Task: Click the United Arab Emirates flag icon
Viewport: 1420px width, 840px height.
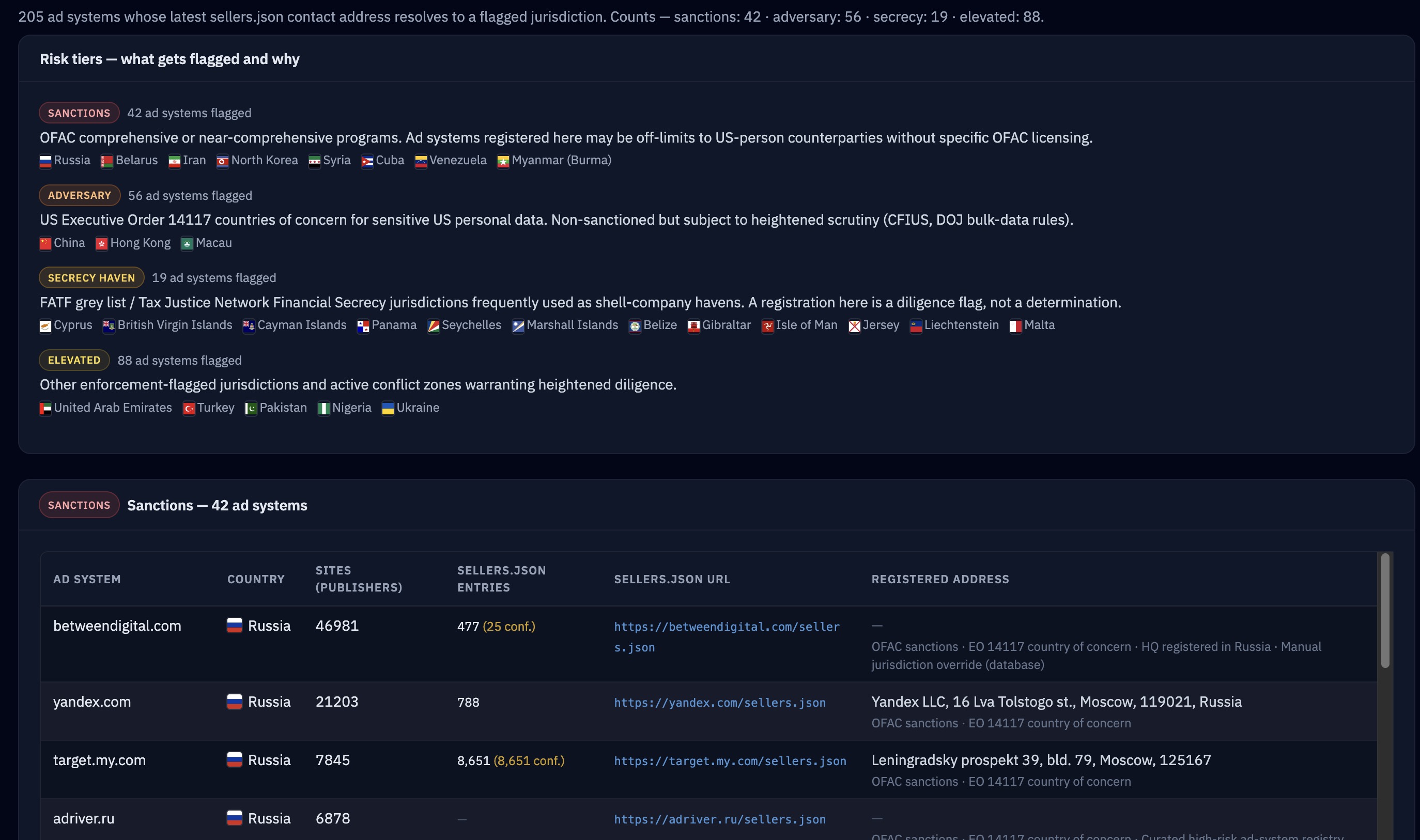Action: coord(45,408)
